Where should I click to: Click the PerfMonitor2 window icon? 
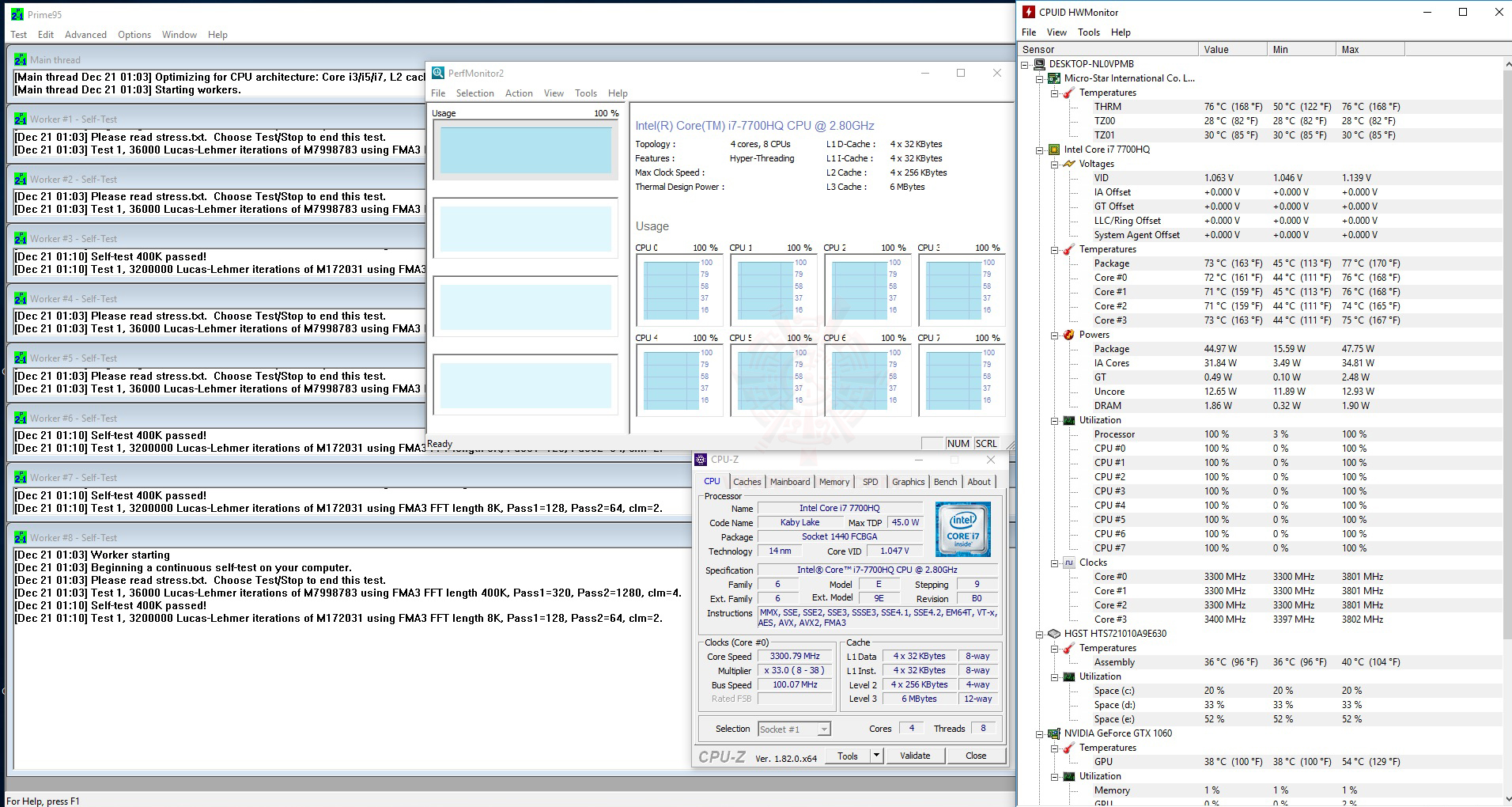pos(437,73)
